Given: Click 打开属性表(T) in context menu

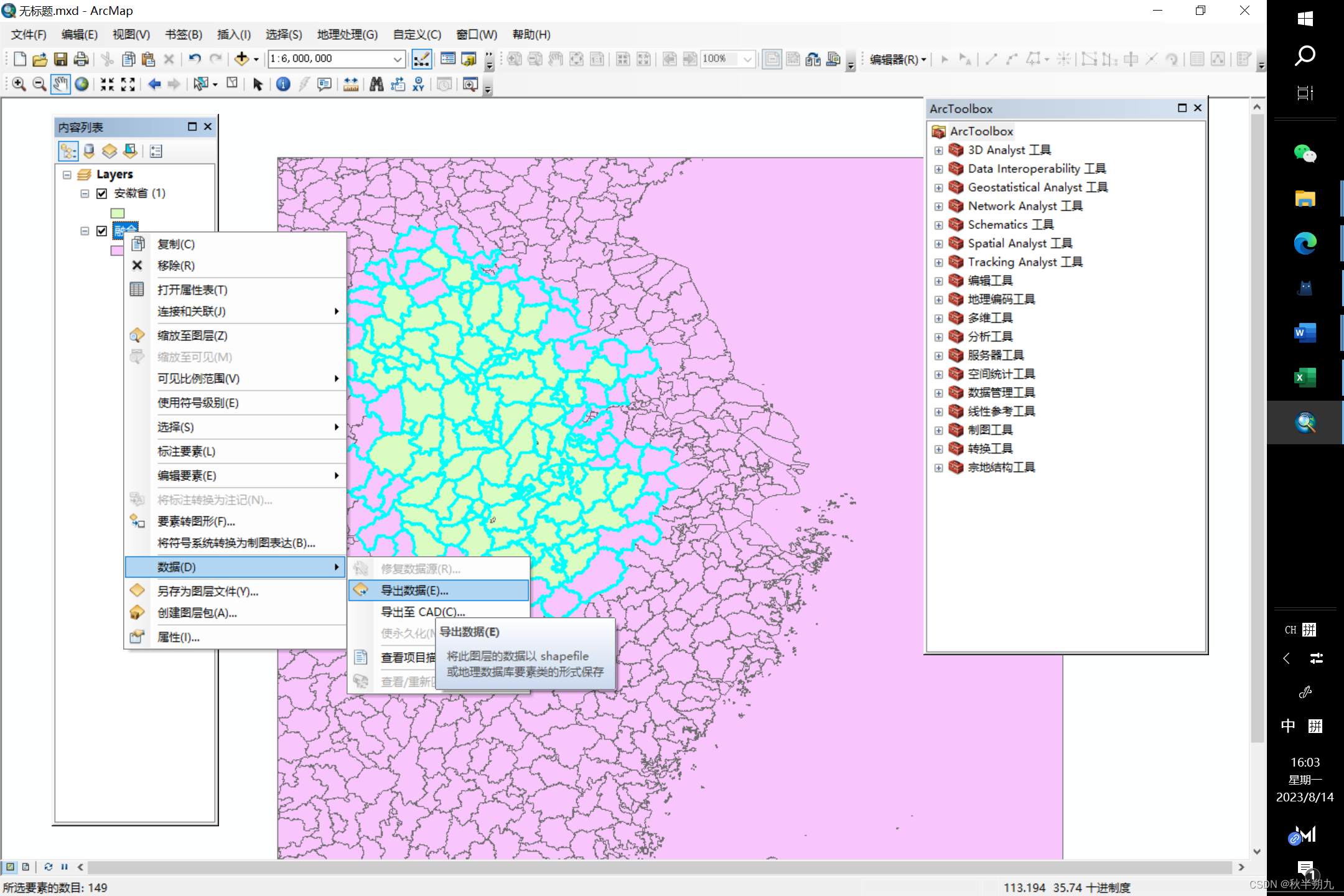Looking at the screenshot, I should [192, 290].
